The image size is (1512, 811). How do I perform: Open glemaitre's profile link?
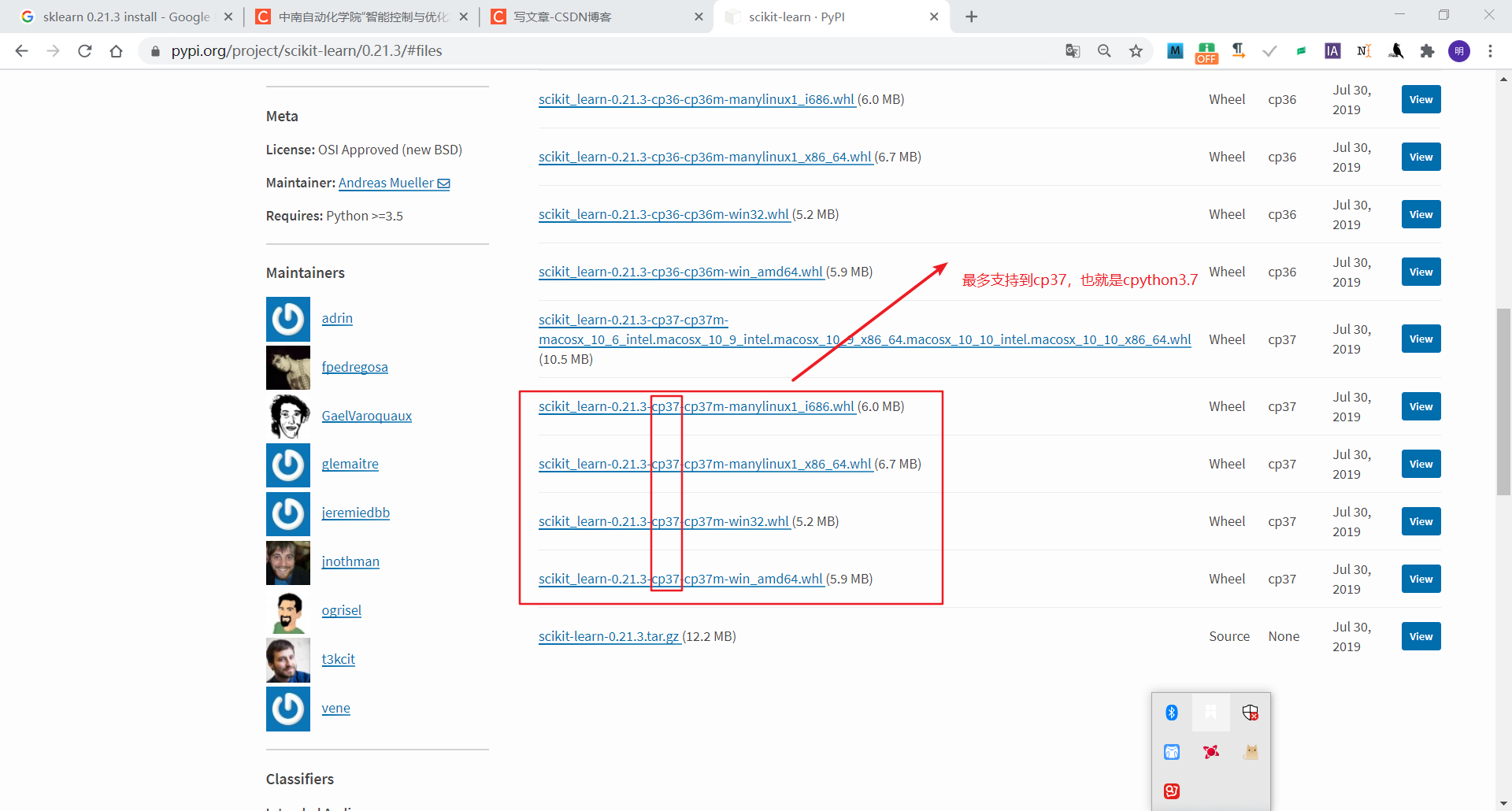[x=350, y=464]
